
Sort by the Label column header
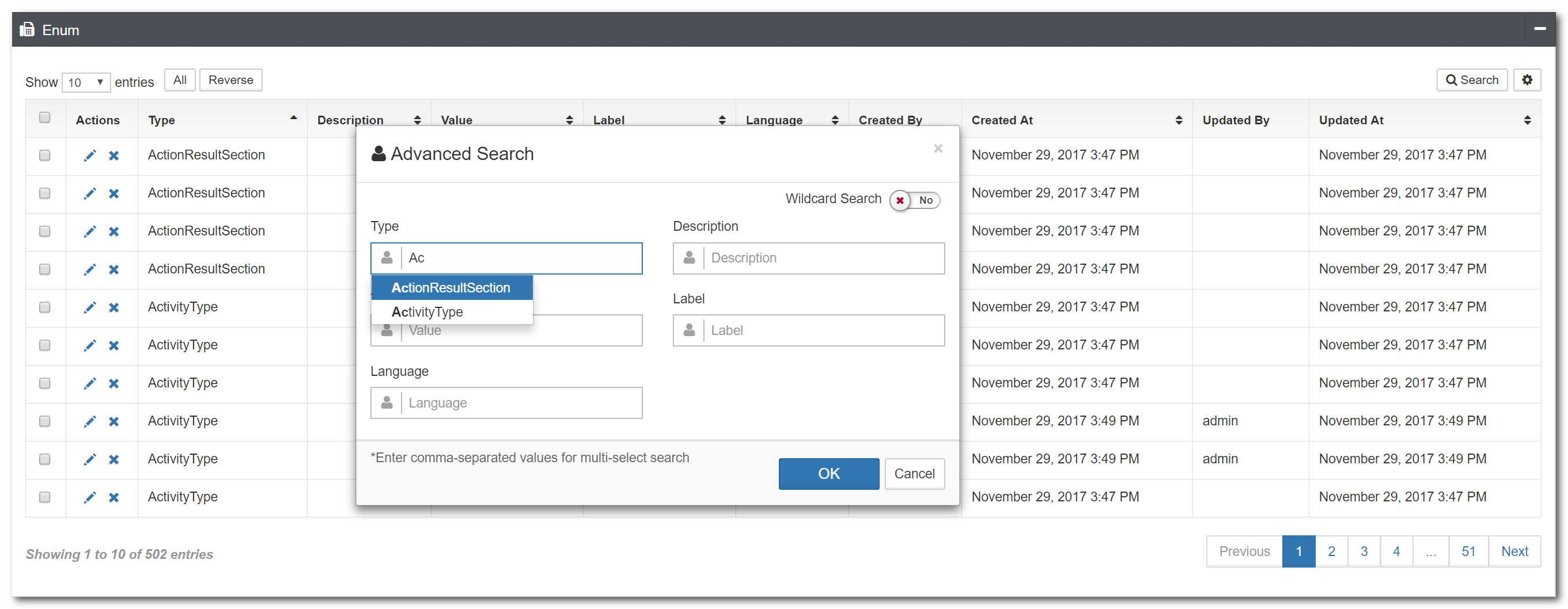[659, 120]
